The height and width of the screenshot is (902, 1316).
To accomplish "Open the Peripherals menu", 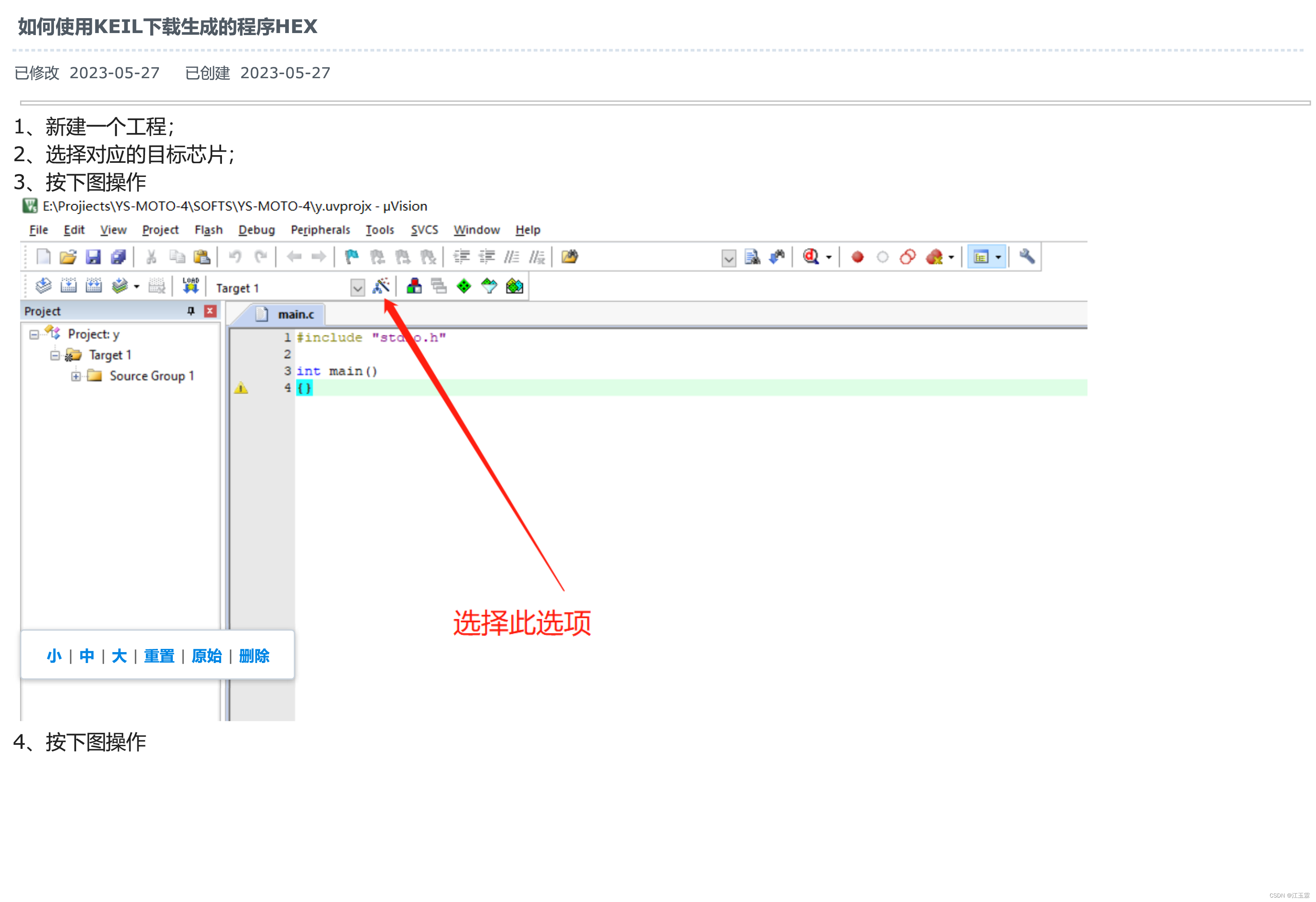I will pos(320,229).
